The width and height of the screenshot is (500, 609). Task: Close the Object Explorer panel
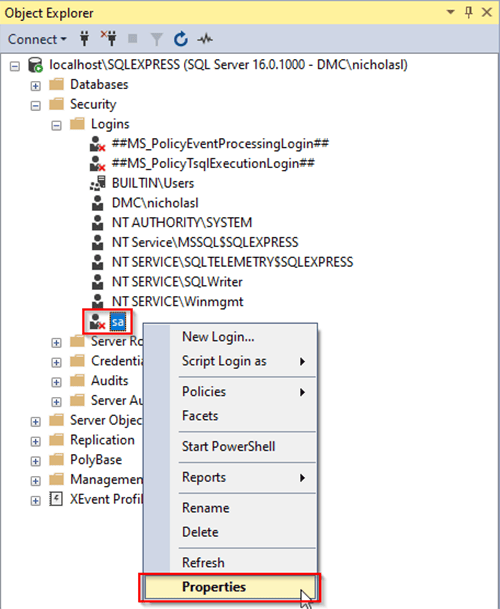487,12
